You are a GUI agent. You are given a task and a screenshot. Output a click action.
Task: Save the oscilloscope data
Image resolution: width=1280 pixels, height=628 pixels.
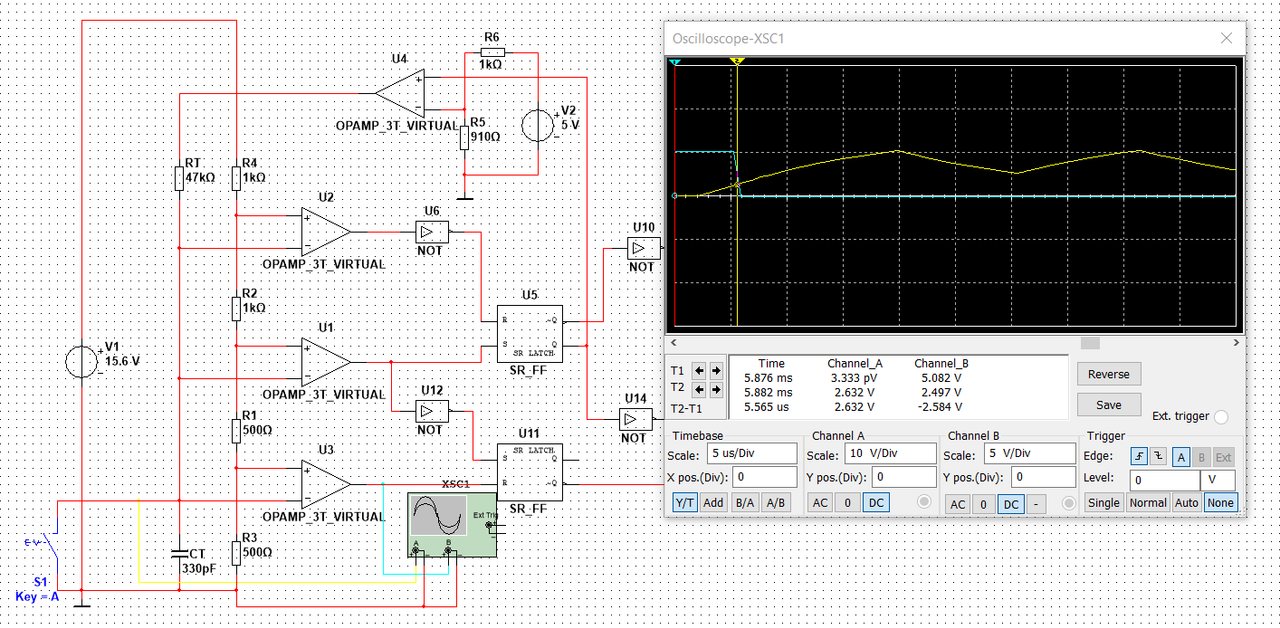point(1109,405)
